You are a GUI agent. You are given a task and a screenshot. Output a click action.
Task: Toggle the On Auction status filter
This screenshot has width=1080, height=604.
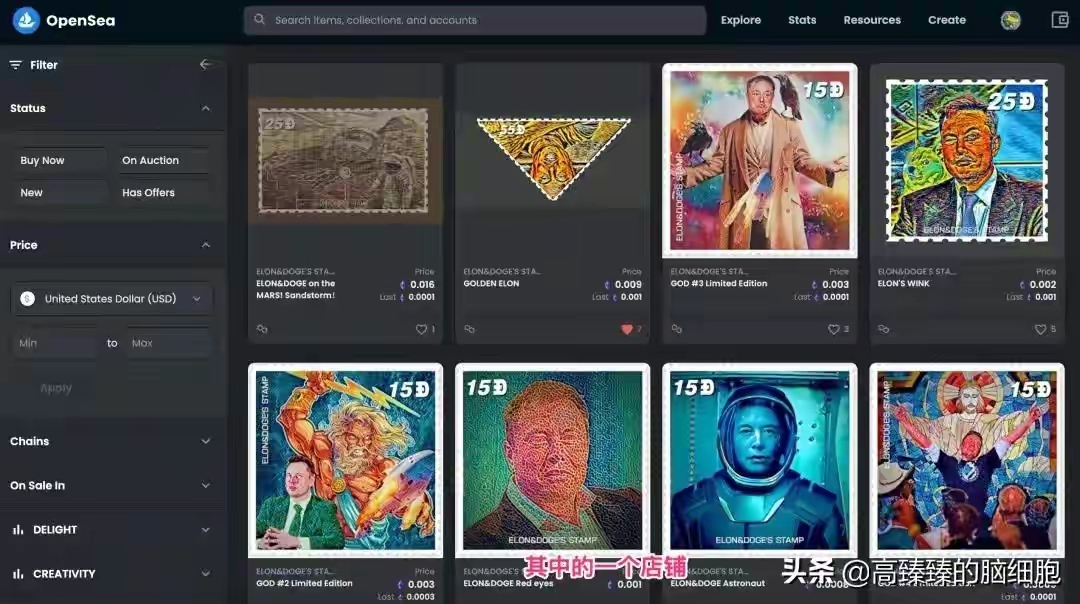tap(163, 160)
